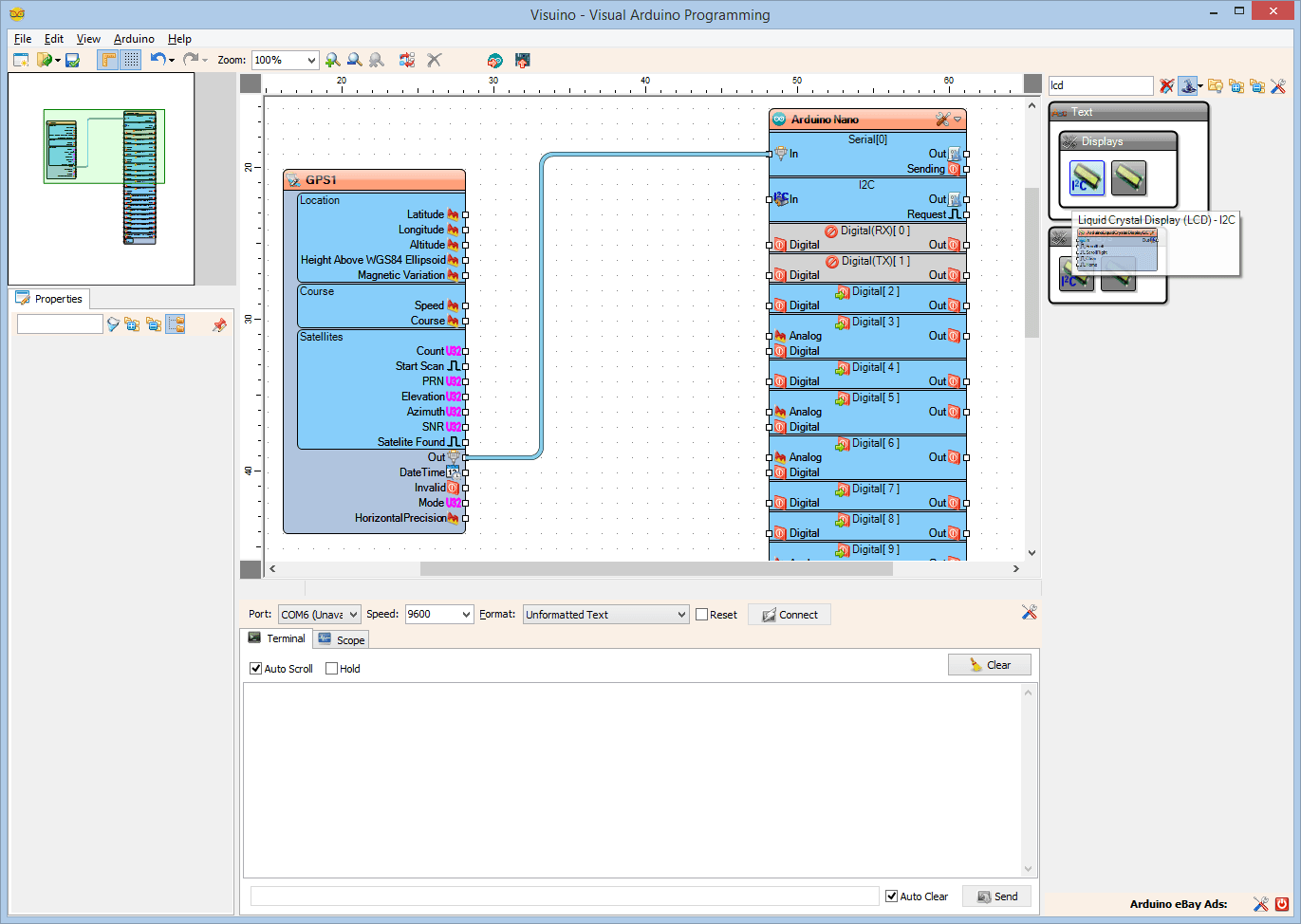This screenshot has height=924, width=1301.
Task: Click the message input field next to Send
Action: pos(564,895)
